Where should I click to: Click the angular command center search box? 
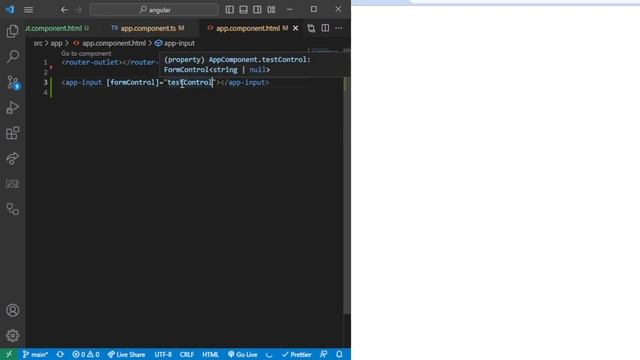pyautogui.click(x=154, y=9)
